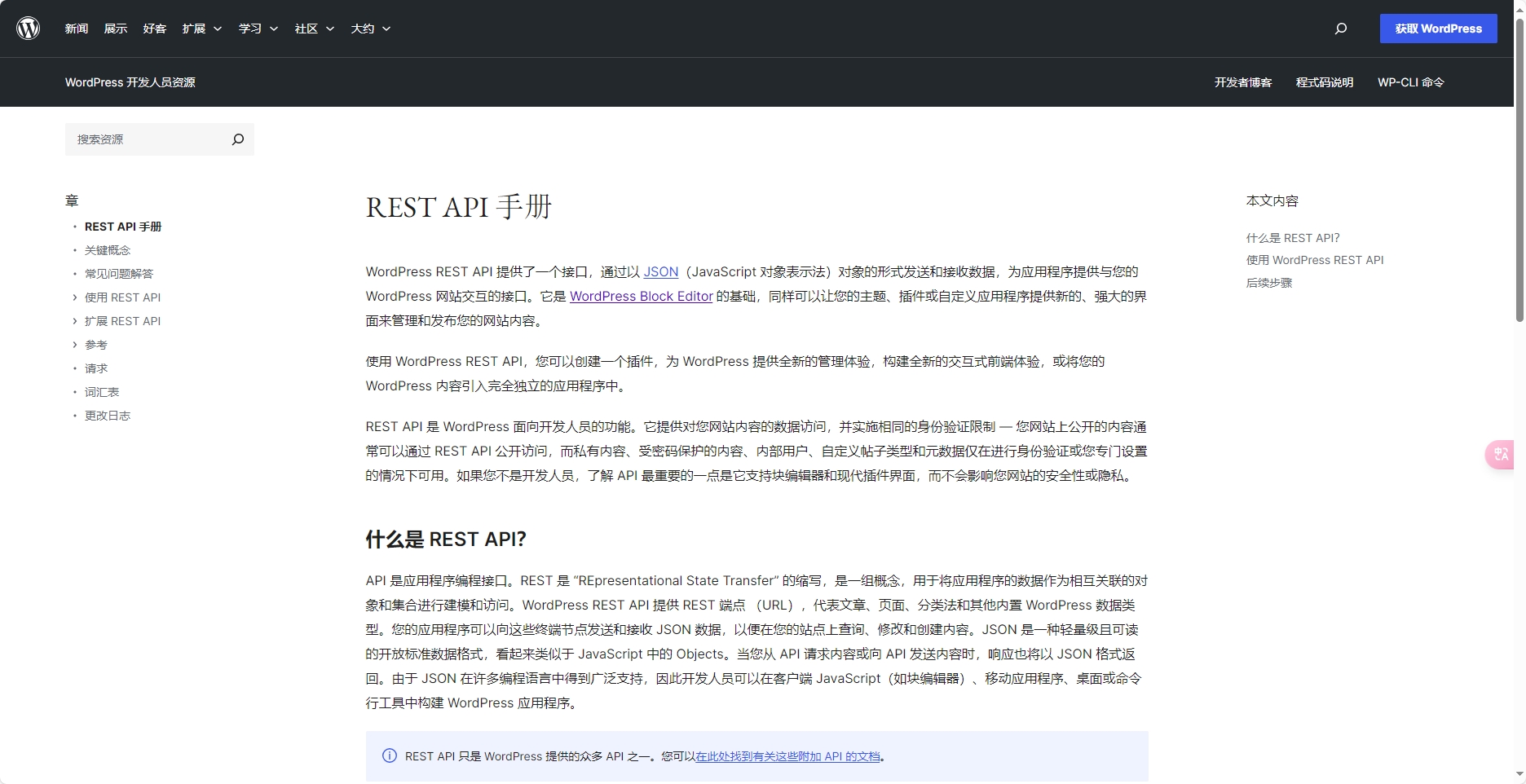Open the 更改日志 chapter
Viewport: 1526px width, 784px height.
pyautogui.click(x=108, y=416)
